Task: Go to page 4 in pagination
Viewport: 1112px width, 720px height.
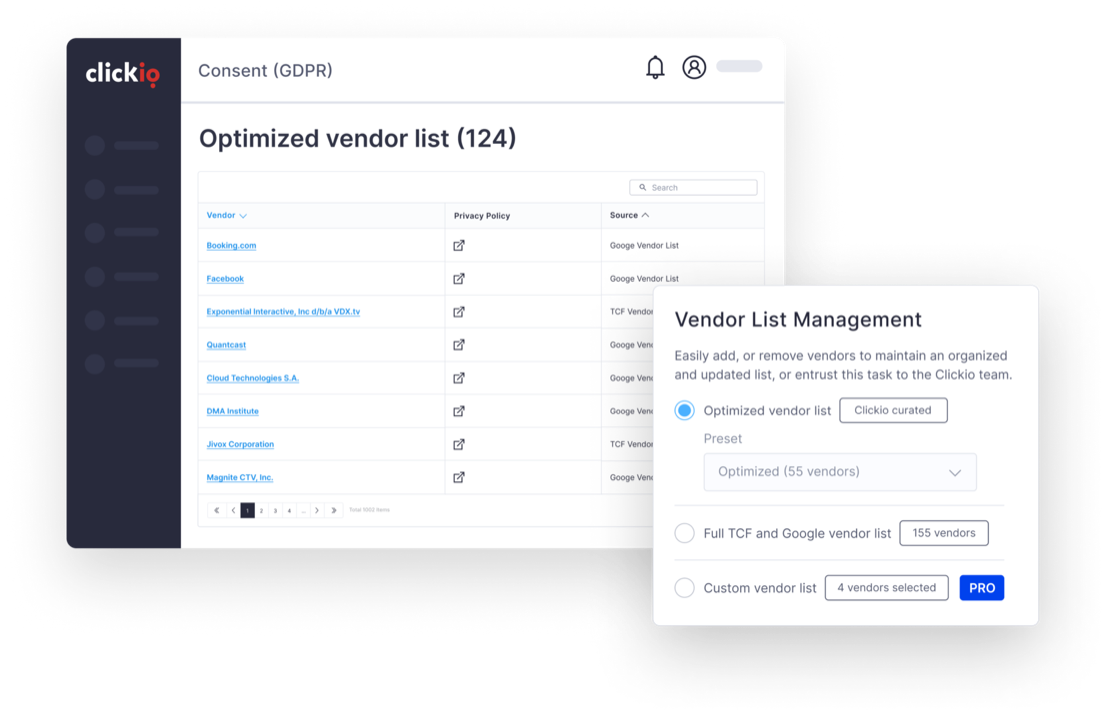Action: (x=289, y=510)
